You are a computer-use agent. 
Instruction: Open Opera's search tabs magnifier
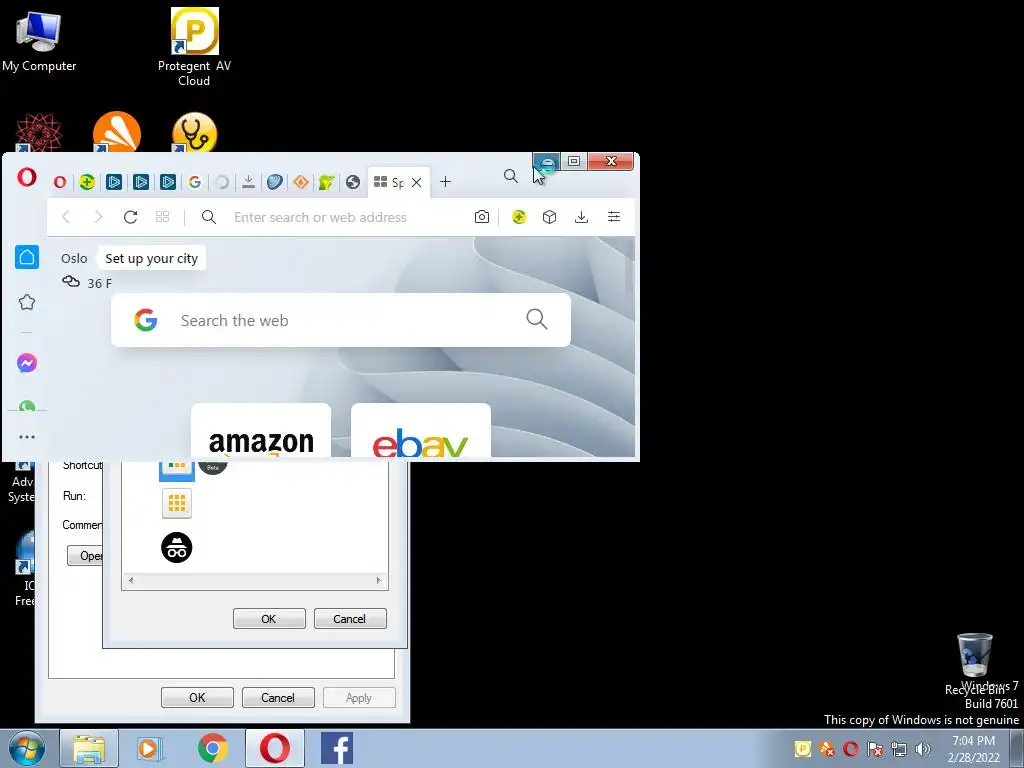tap(511, 176)
